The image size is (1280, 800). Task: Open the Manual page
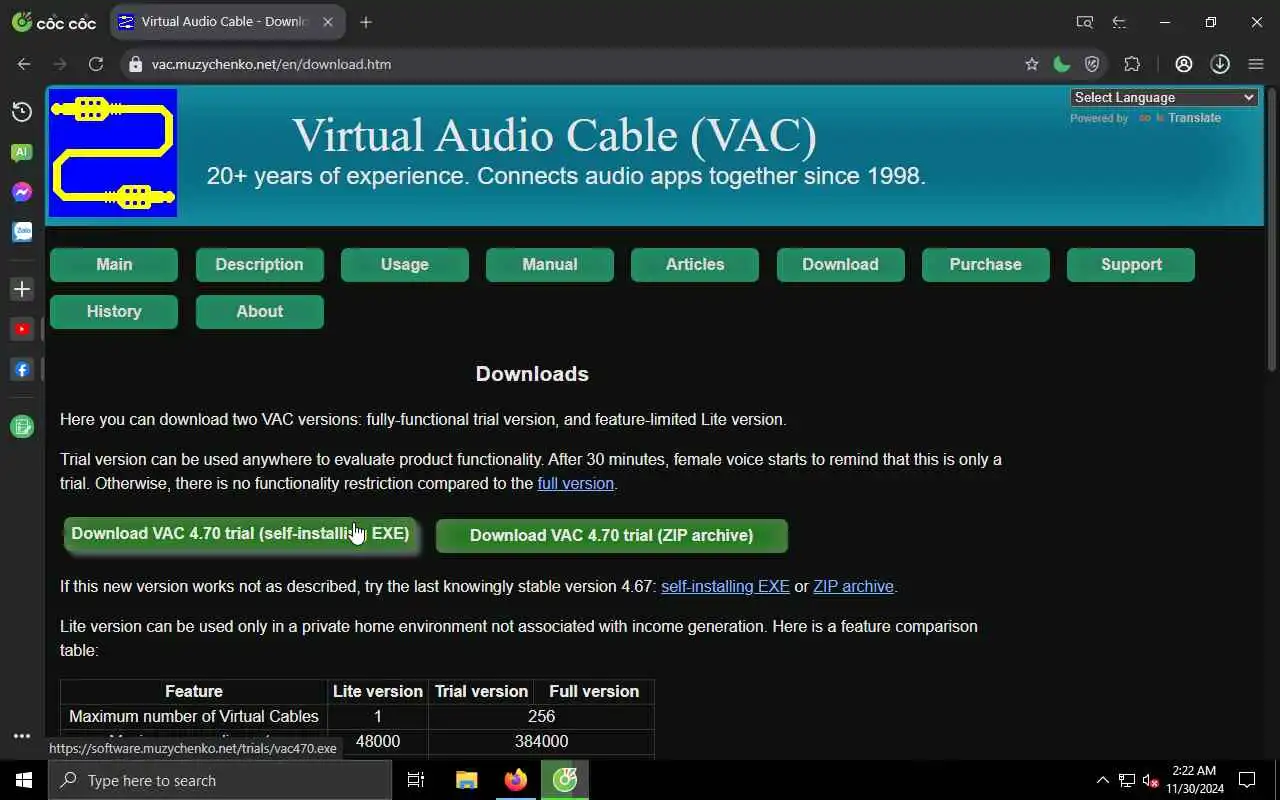click(550, 265)
